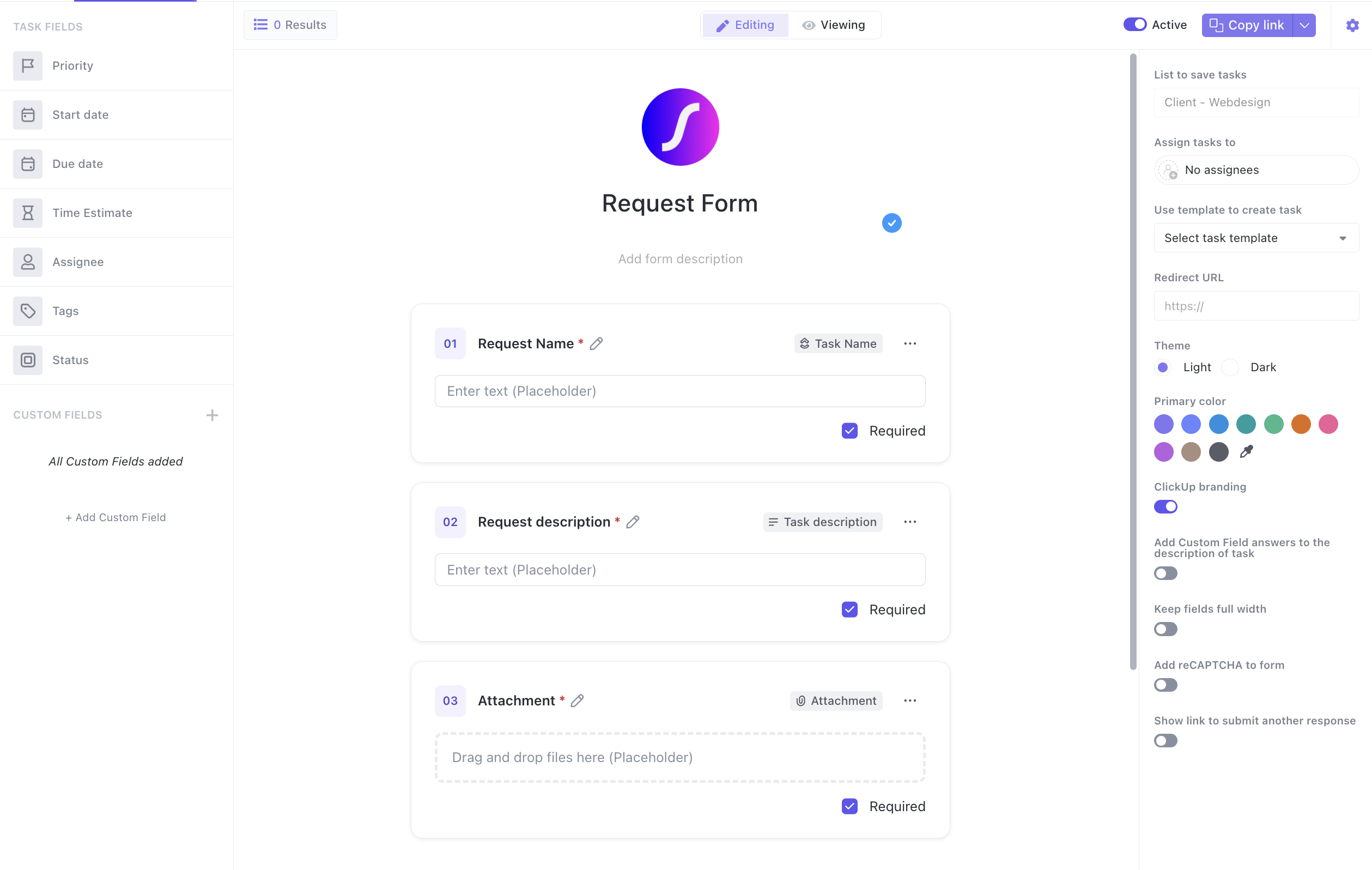Check Required on Request description field
The height and width of the screenshot is (870, 1372).
coord(849,609)
